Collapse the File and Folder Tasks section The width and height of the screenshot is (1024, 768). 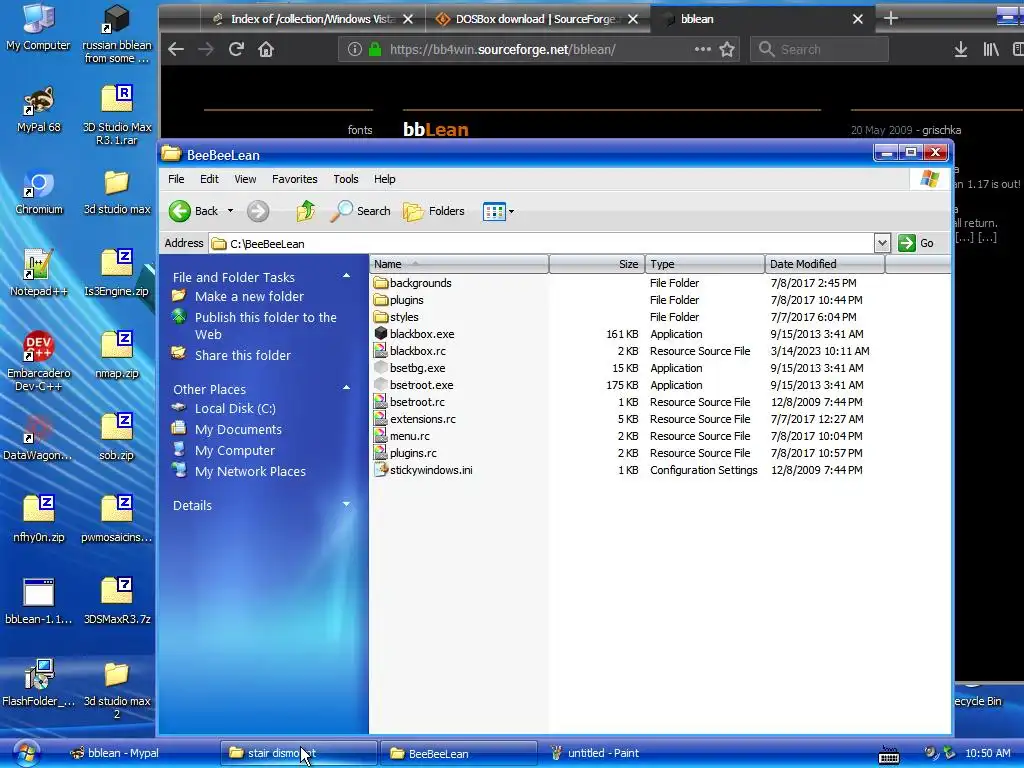(x=346, y=276)
